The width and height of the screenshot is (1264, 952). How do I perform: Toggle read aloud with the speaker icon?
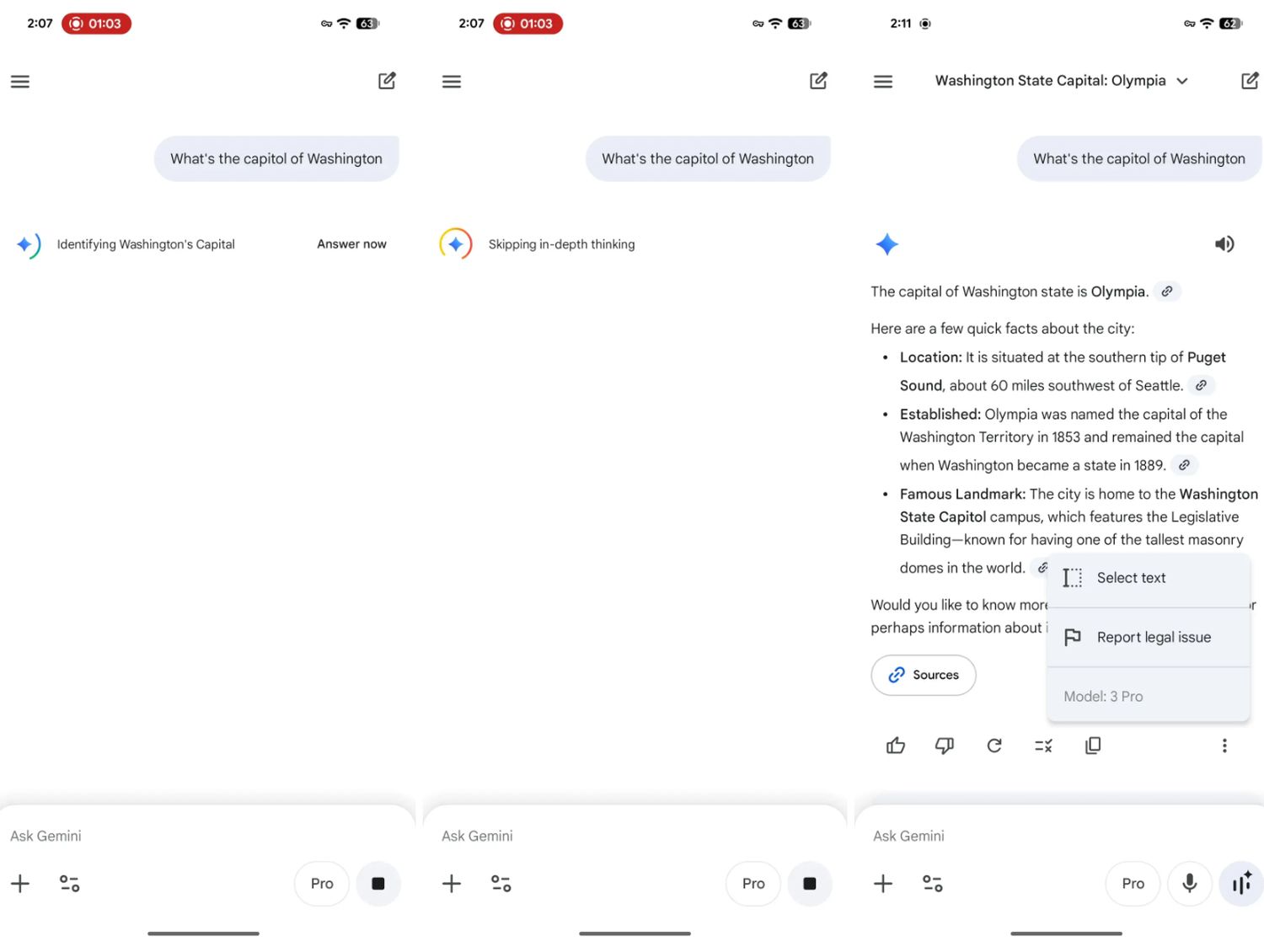(1224, 244)
